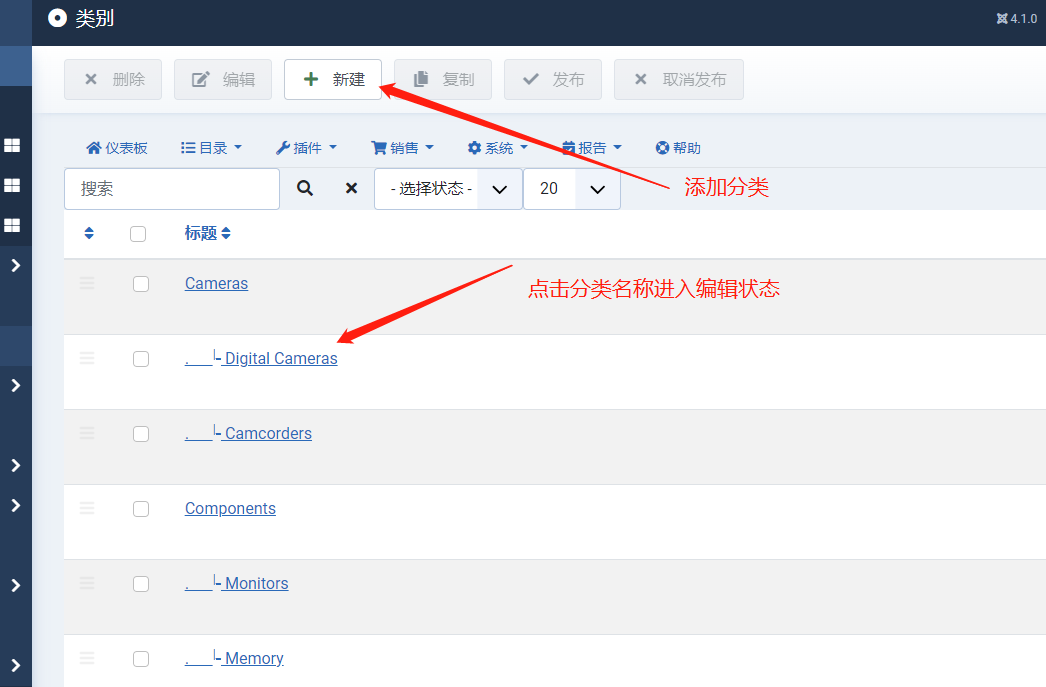1046x687 pixels.
Task: Click the sort order arrows column icon
Action: click(89, 233)
